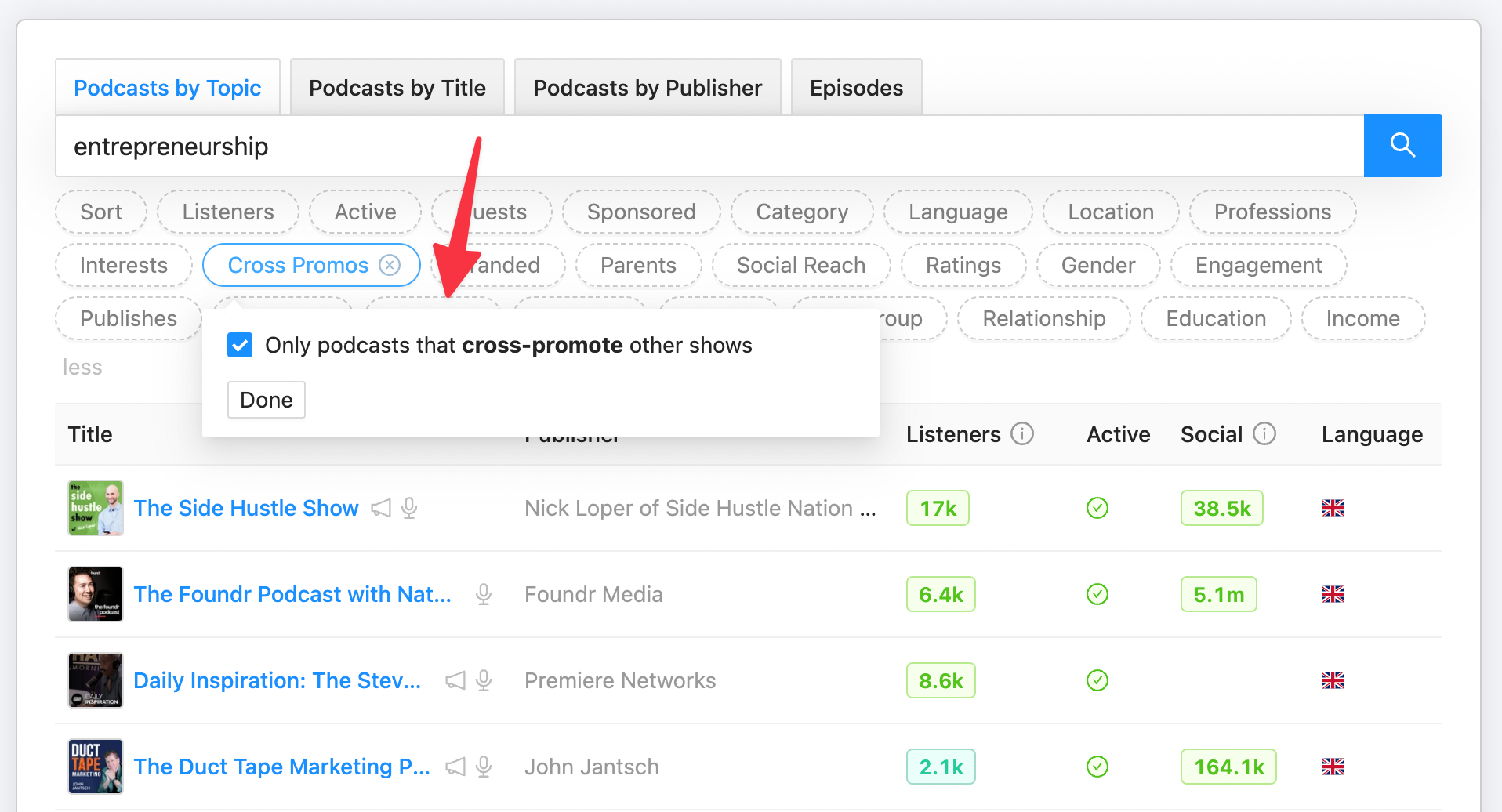
Task: Click Daily Inspiration cover thumbnail
Action: [x=96, y=680]
